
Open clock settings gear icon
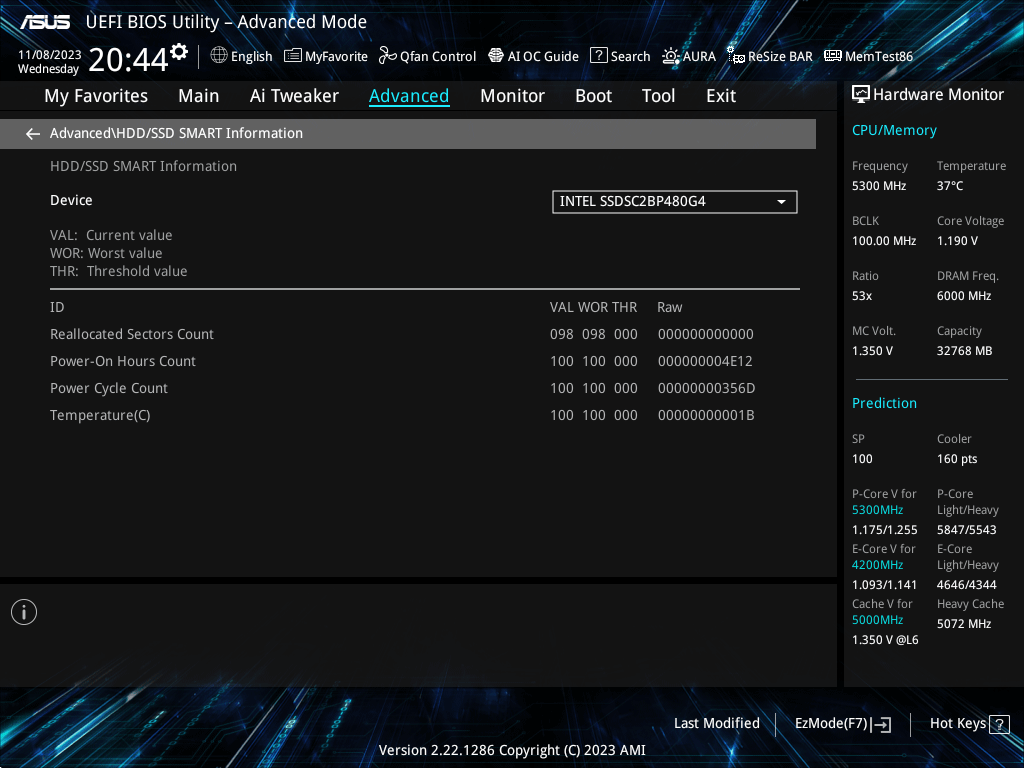pyautogui.click(x=178, y=52)
